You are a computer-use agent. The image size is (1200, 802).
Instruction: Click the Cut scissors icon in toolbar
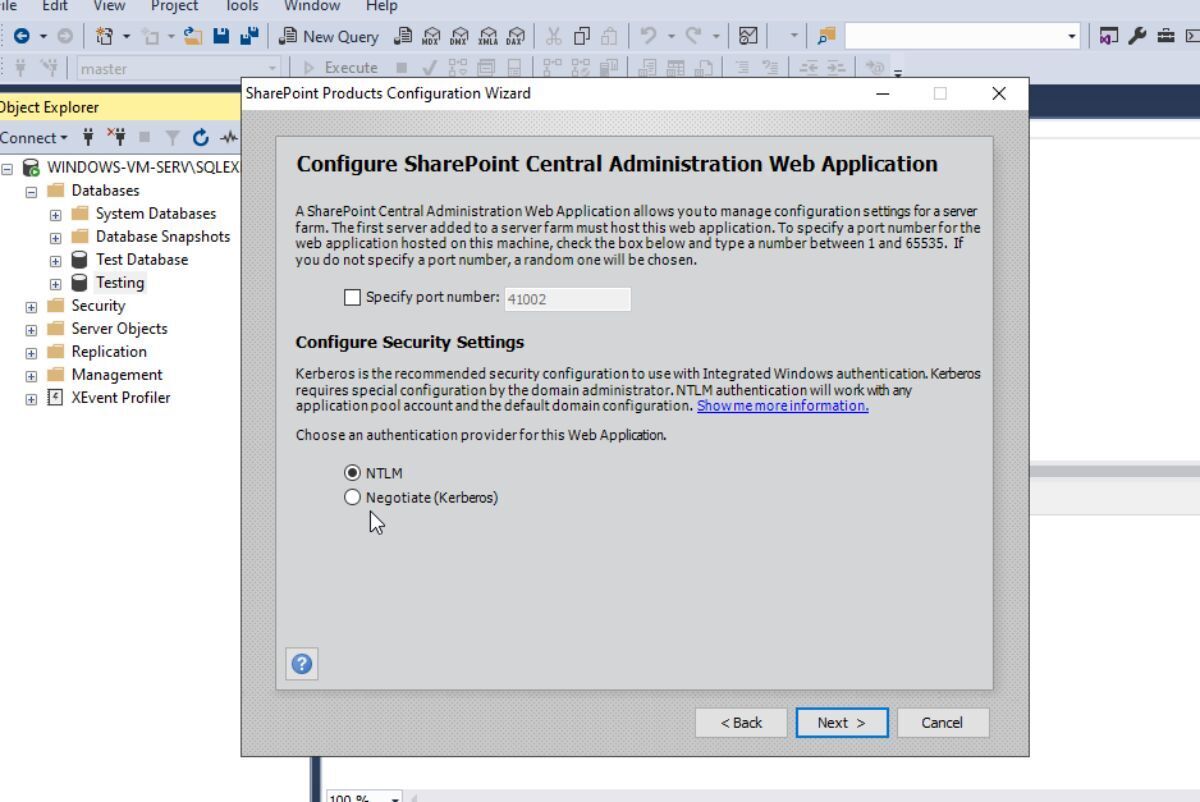pyautogui.click(x=553, y=36)
